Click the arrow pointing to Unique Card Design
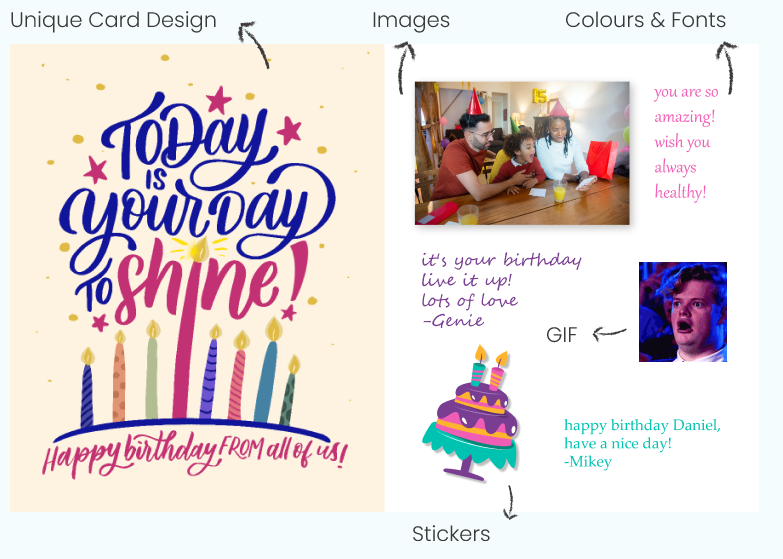 coord(254,44)
